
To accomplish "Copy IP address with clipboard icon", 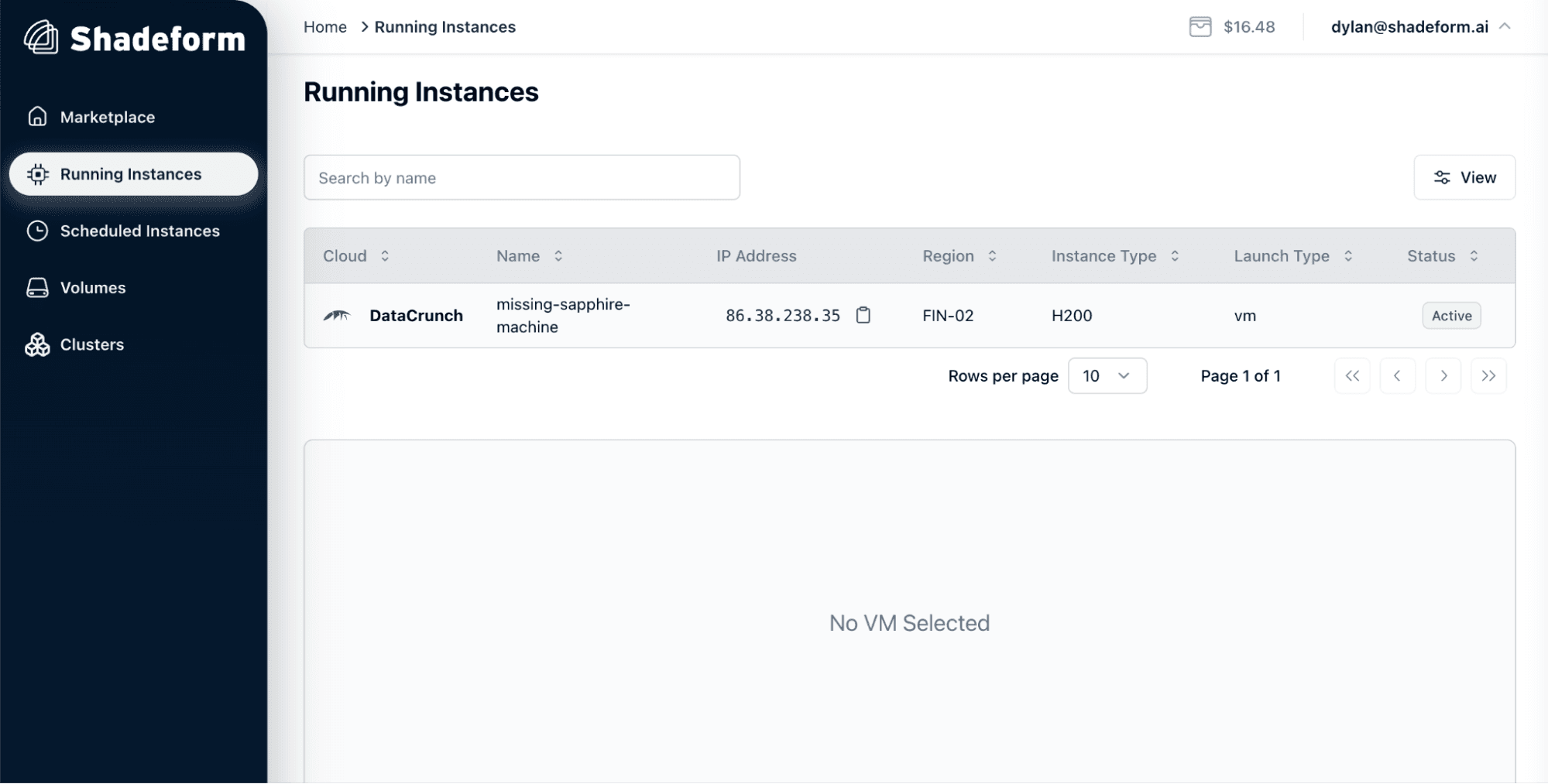I will pyautogui.click(x=863, y=315).
